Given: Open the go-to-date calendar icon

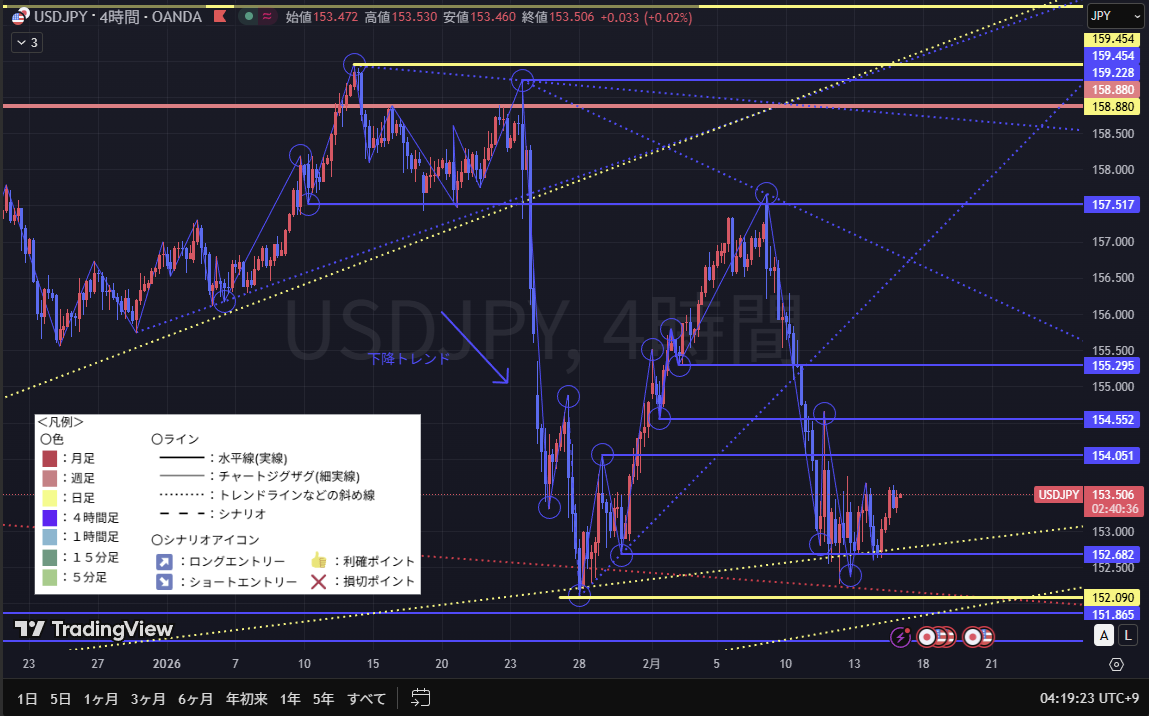Looking at the screenshot, I should pos(420,697).
